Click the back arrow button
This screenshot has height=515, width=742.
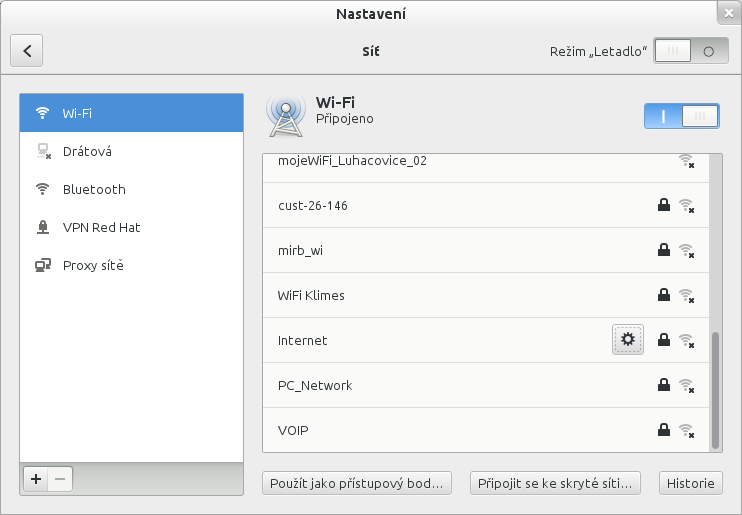click(x=27, y=51)
